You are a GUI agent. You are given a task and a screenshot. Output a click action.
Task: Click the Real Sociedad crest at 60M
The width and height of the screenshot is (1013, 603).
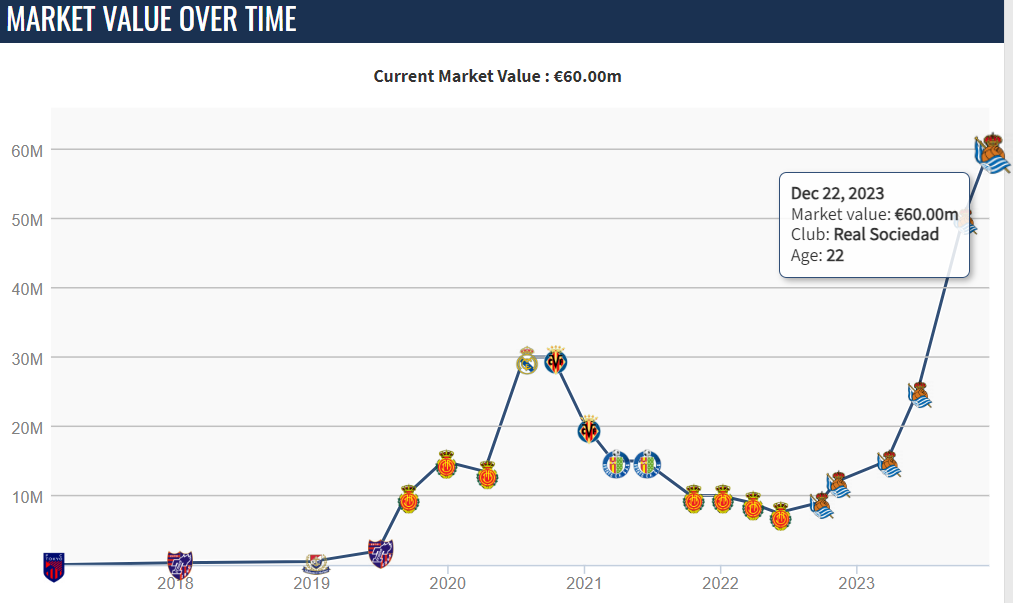point(991,152)
